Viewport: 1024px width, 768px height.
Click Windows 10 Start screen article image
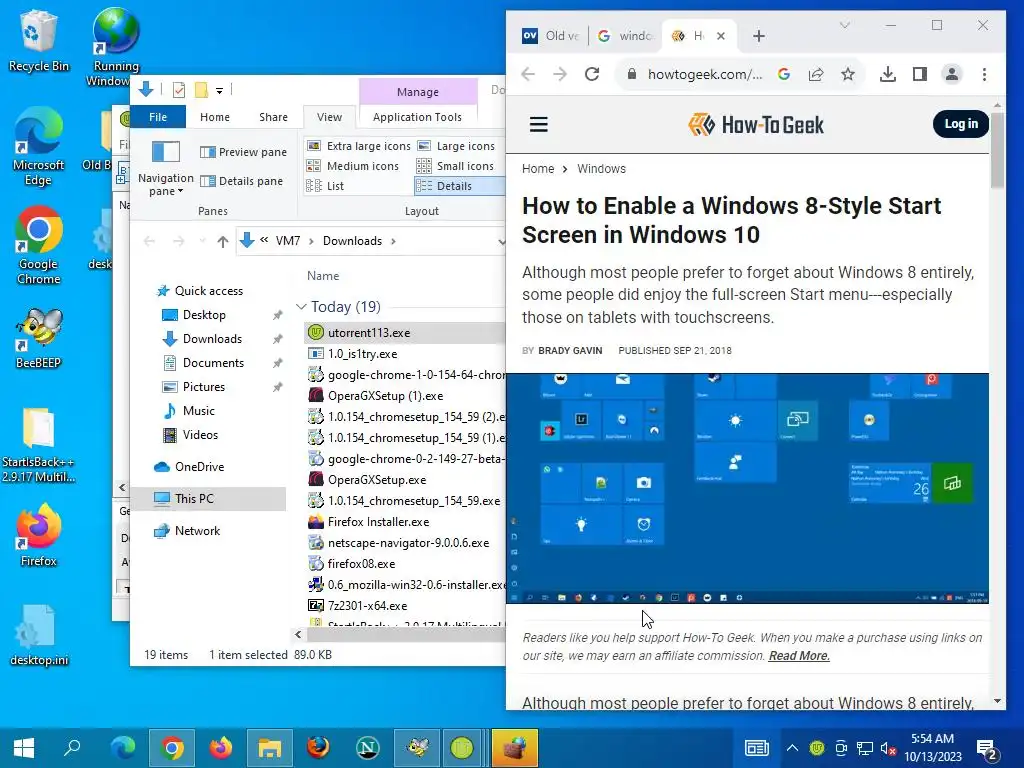coord(747,488)
